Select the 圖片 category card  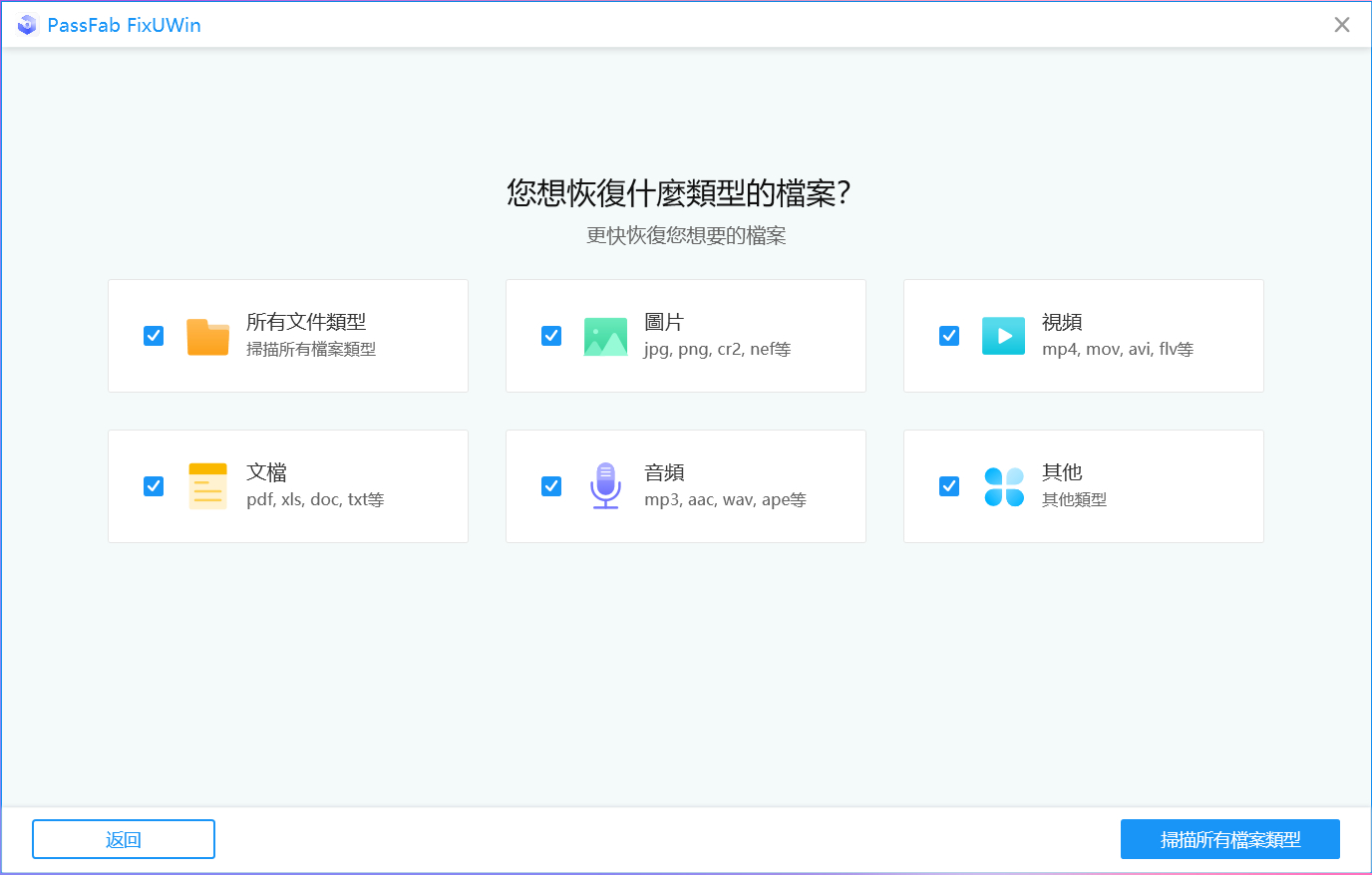[x=685, y=336]
